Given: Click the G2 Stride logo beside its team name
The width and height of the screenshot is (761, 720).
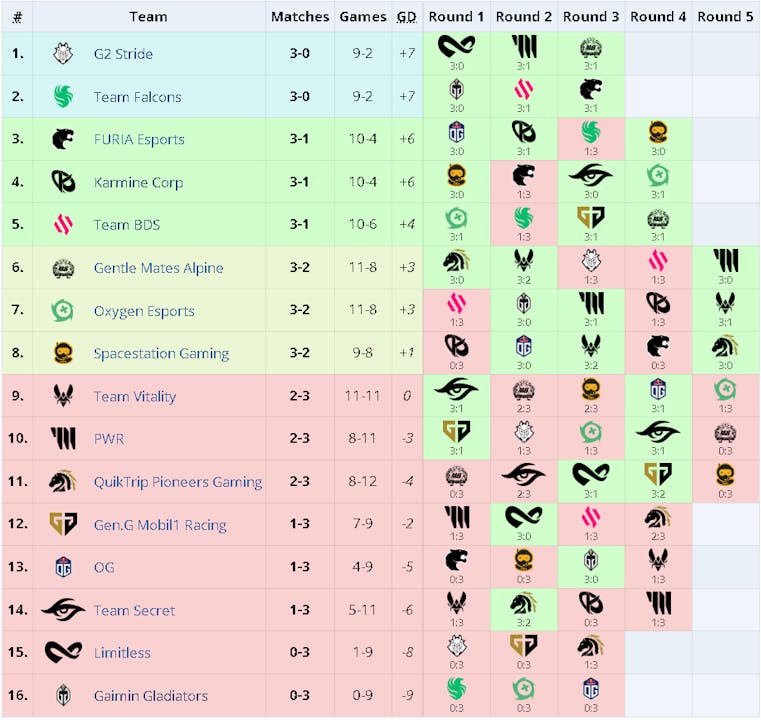Looking at the screenshot, I should tap(63, 54).
